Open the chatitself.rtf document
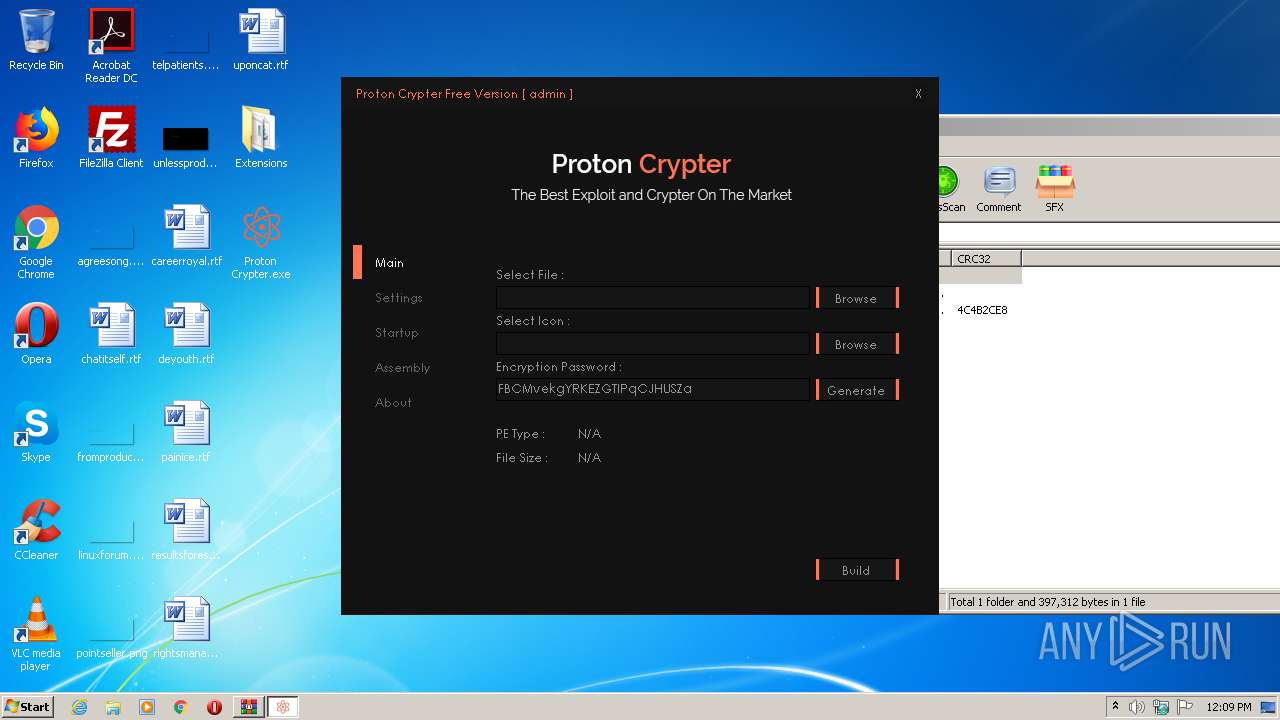The height and width of the screenshot is (720, 1280). tap(111, 334)
